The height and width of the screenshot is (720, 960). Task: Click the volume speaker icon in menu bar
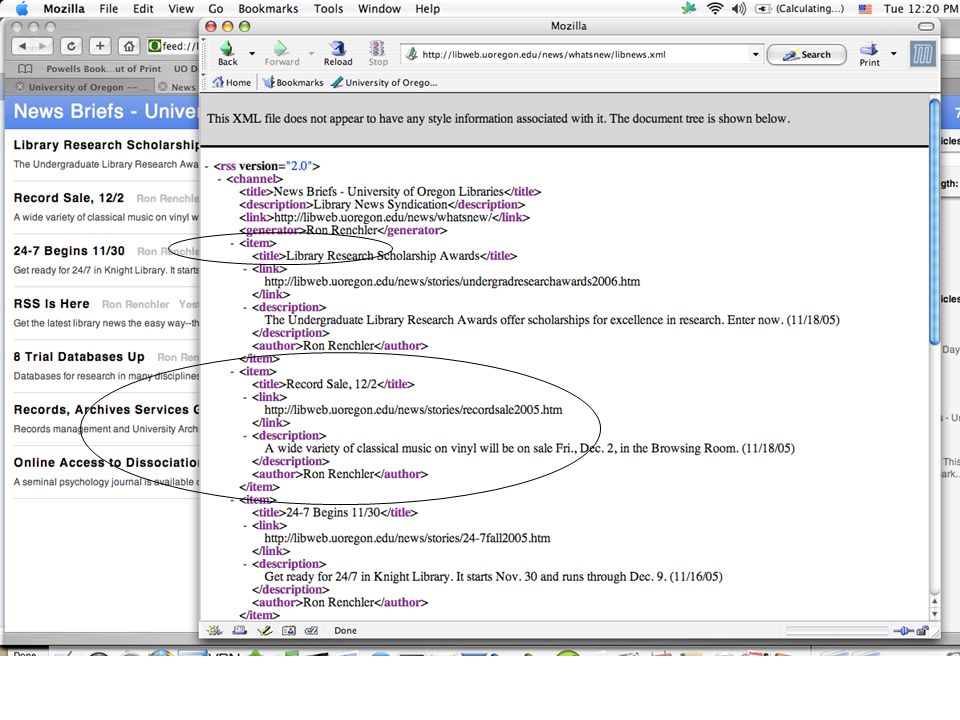(x=739, y=9)
